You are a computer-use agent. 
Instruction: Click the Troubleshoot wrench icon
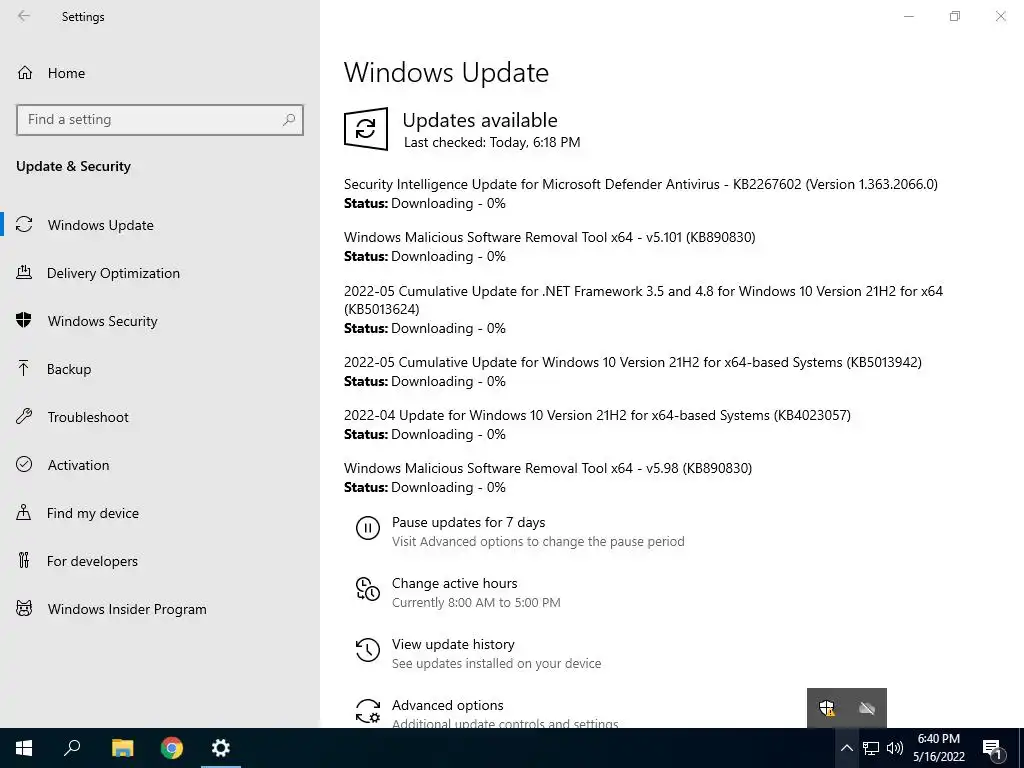[24, 417]
